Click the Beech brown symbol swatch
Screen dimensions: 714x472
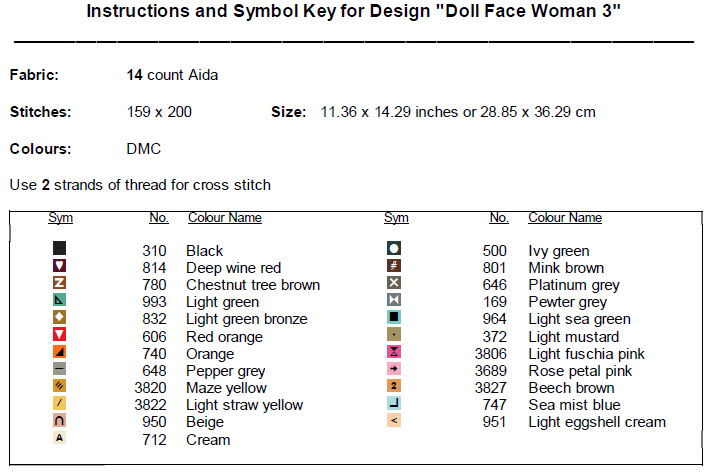(x=394, y=386)
